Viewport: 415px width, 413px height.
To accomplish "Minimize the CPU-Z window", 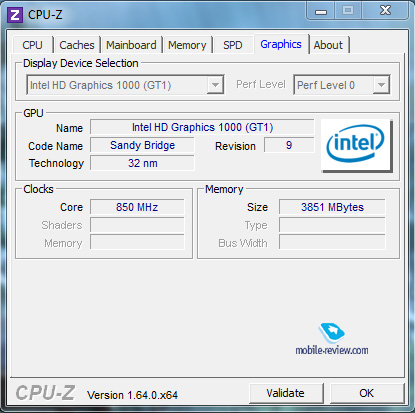I will [x=321, y=12].
